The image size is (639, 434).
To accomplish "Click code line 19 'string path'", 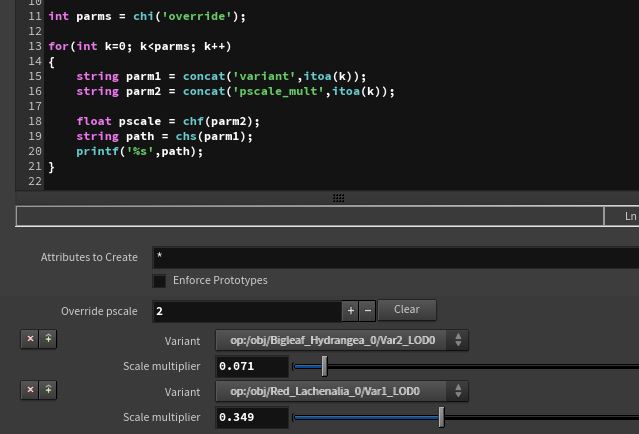I will (x=165, y=137).
